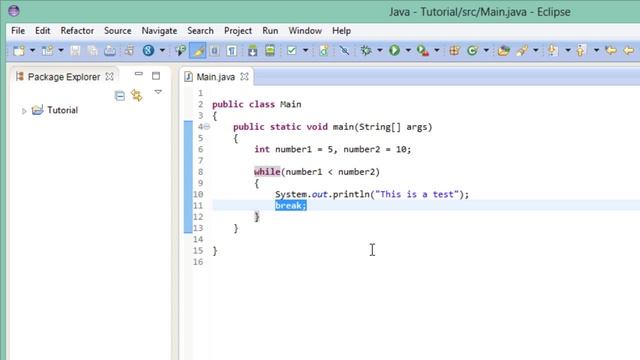Open dropdown next to blue 8 icon
Viewport: 640px width, 360px height.
tap(162, 51)
